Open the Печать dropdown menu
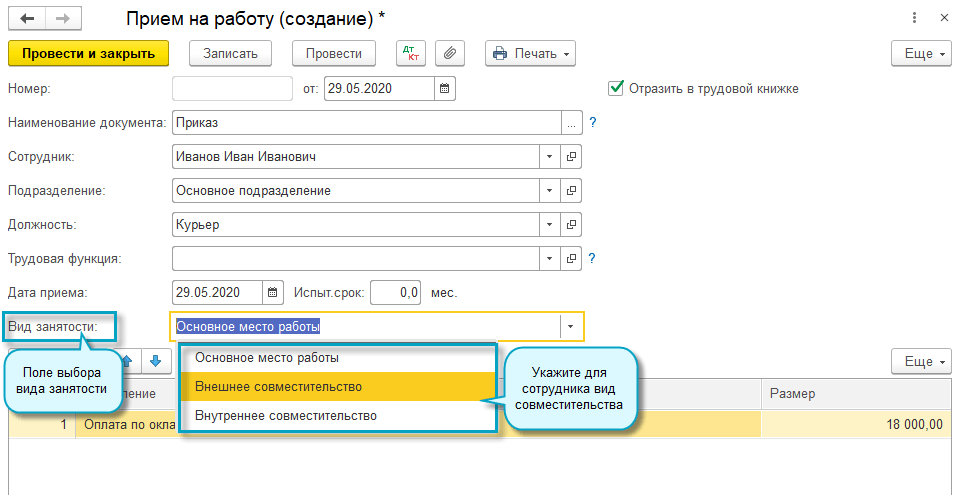Screen dimensions: 965x495 click(x=530, y=53)
